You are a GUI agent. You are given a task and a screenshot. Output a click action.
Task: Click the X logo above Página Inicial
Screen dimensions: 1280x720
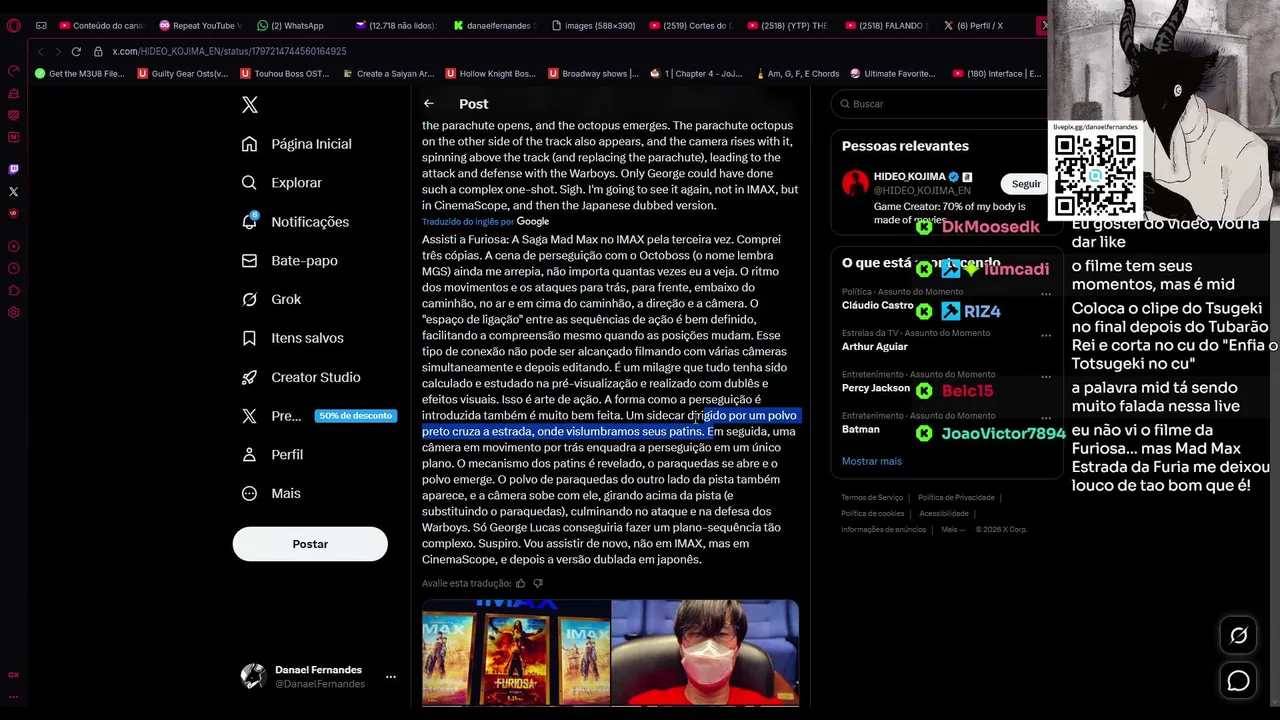(250, 104)
